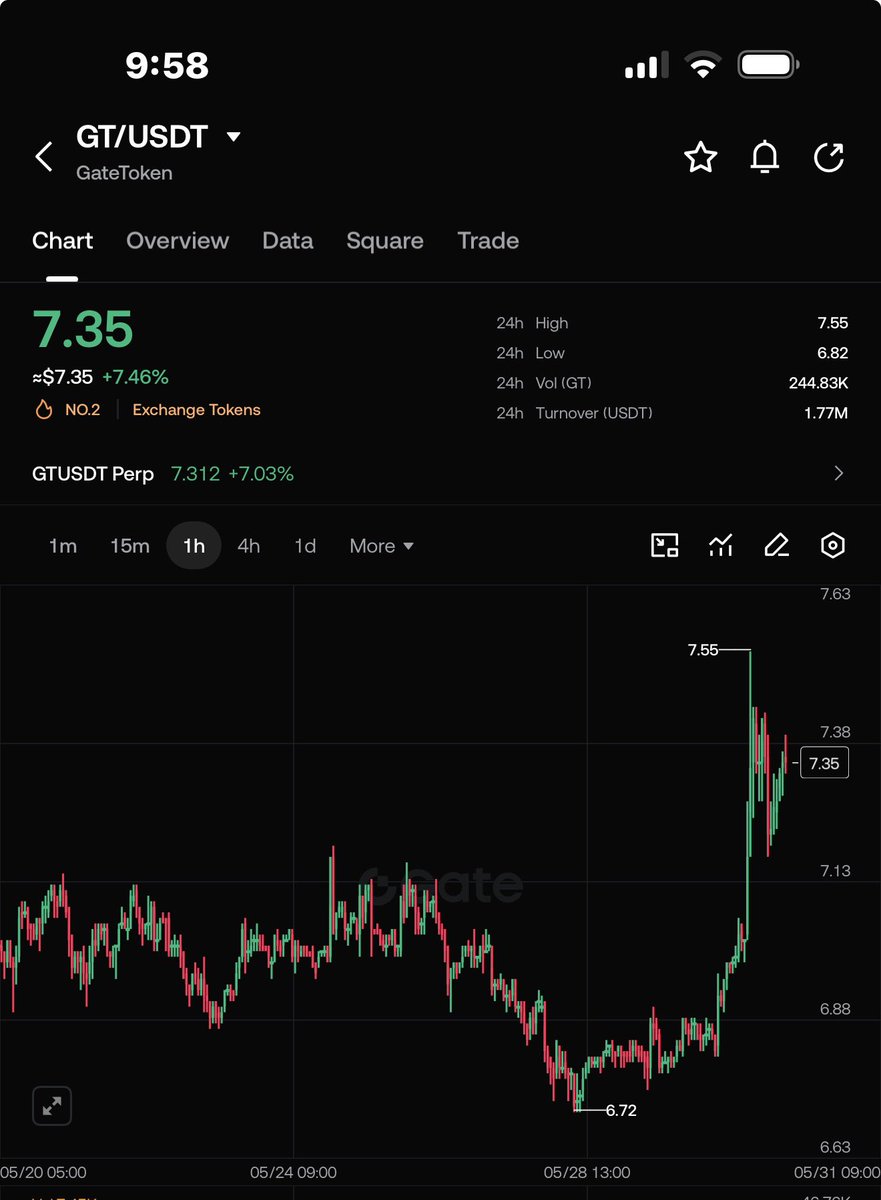Screen dimensions: 881x1200
Task: Tap the 24h Low value 6.82
Action: (x=832, y=353)
